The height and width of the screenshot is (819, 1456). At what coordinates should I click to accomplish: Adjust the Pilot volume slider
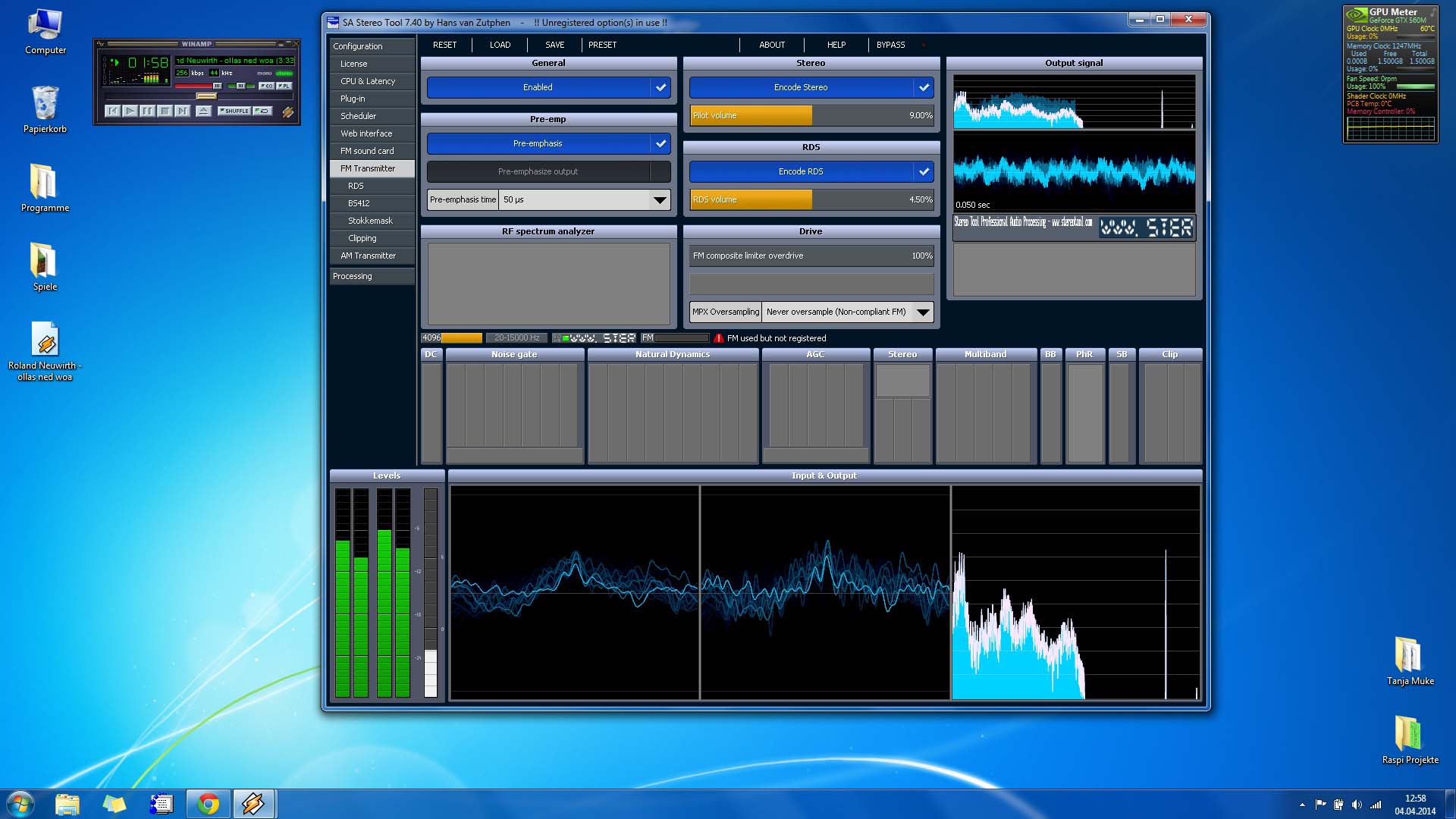[811, 115]
